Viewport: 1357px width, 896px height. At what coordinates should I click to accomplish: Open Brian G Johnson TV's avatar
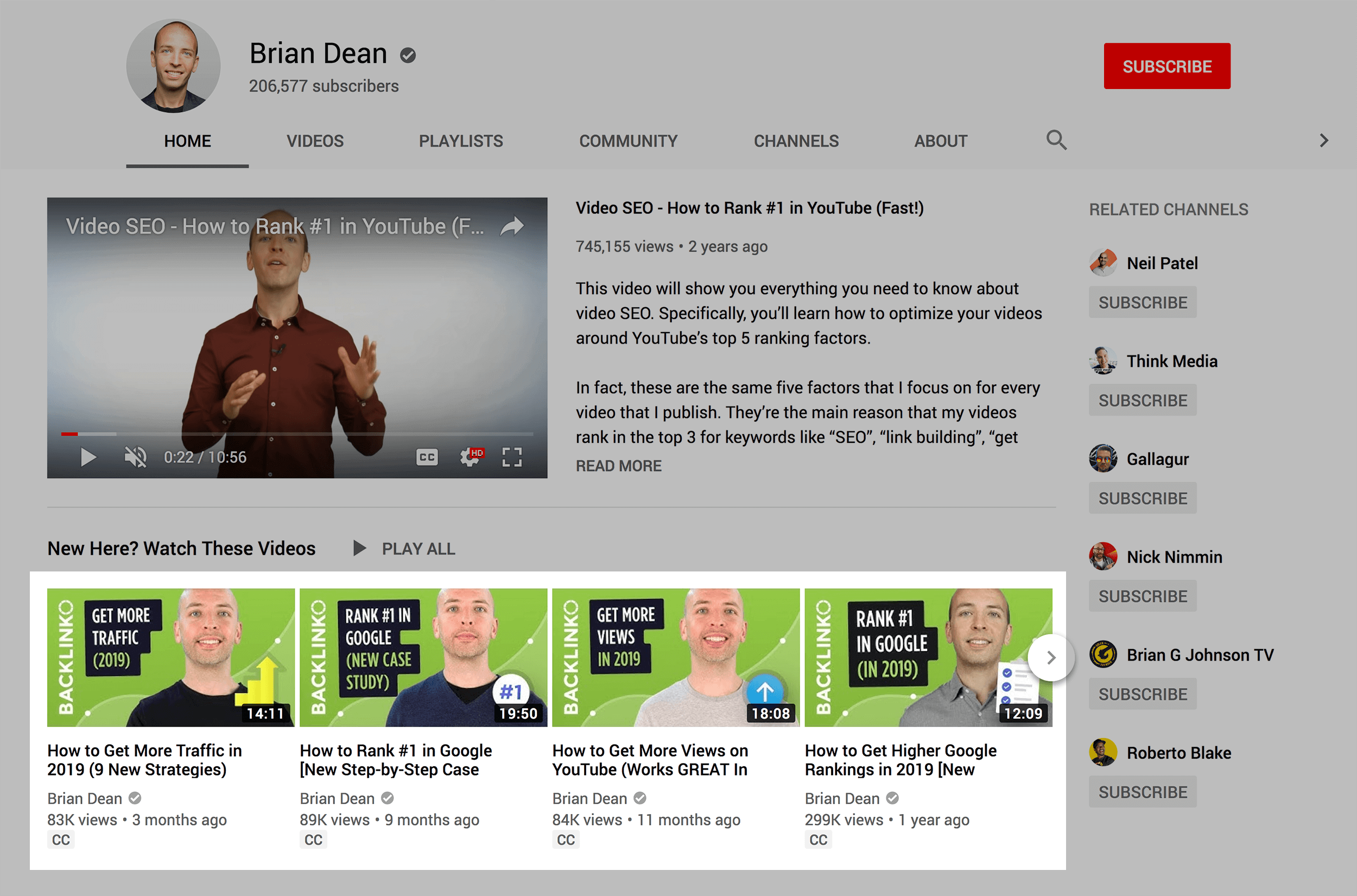[1103, 655]
